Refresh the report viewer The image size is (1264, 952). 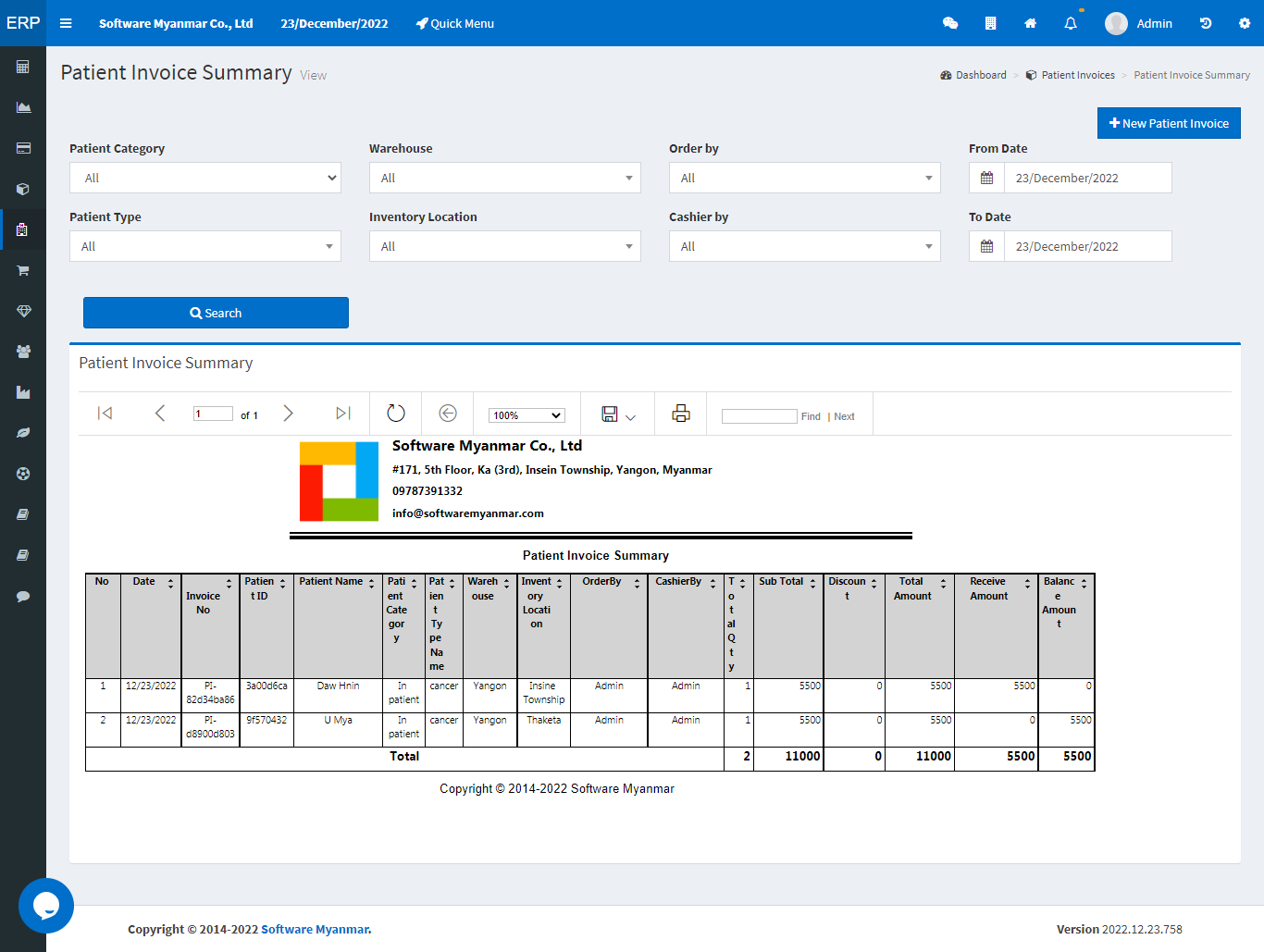[396, 414]
